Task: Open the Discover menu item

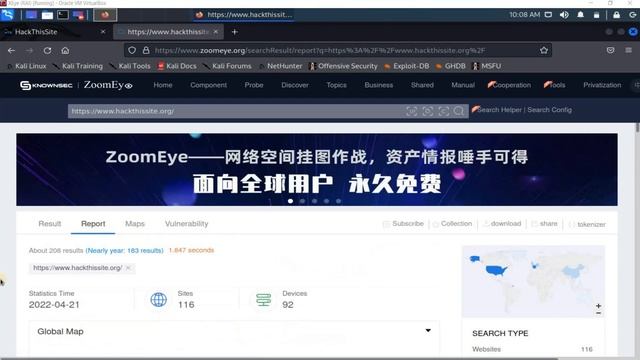Action: point(295,85)
